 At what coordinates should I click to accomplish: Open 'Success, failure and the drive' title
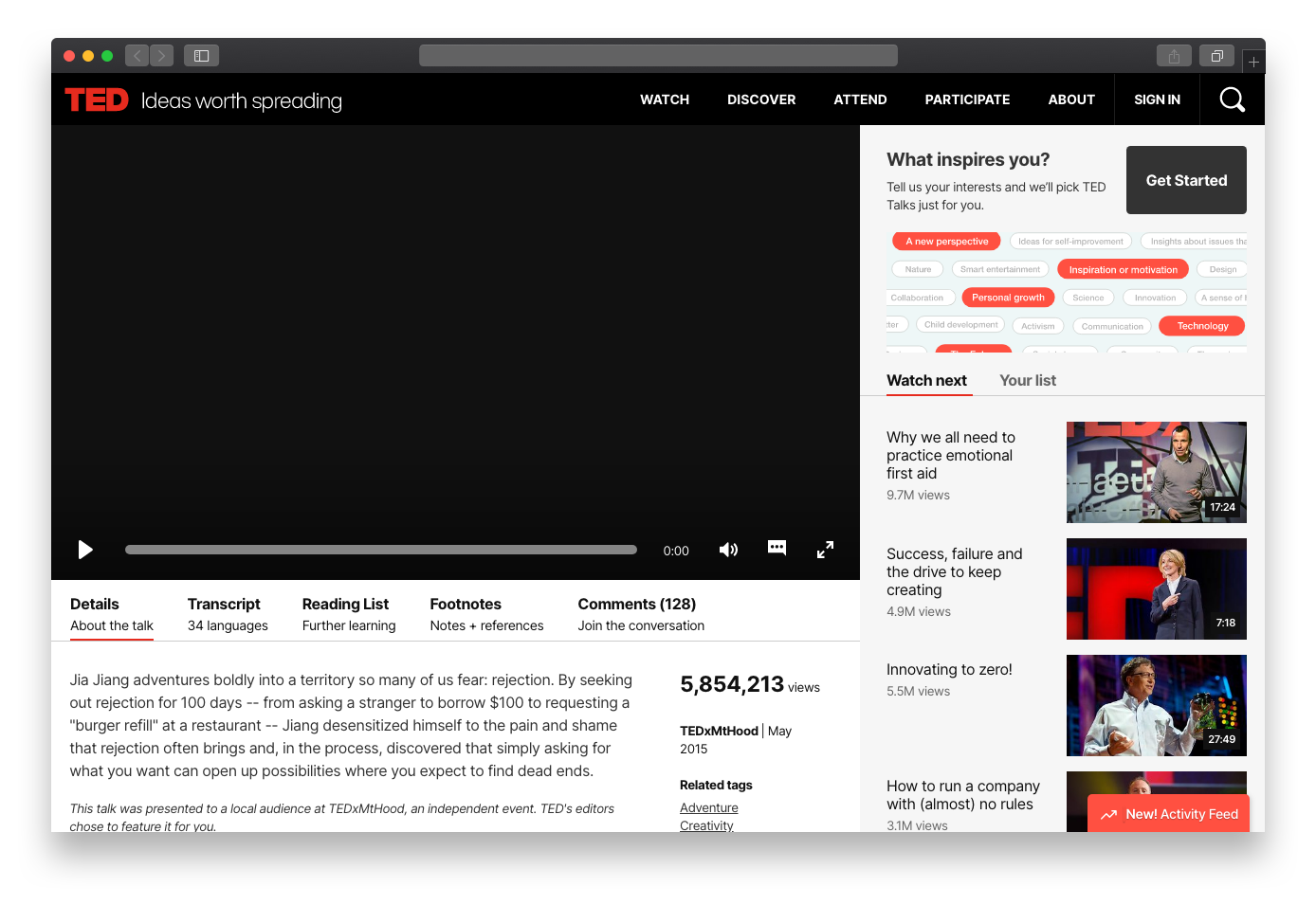(955, 571)
